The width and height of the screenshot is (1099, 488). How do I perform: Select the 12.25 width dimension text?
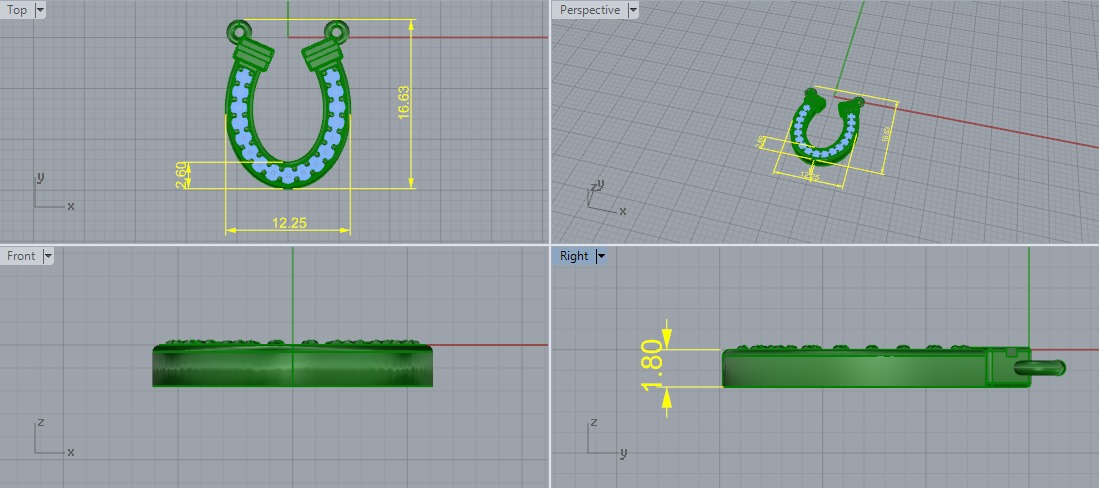pos(289,223)
